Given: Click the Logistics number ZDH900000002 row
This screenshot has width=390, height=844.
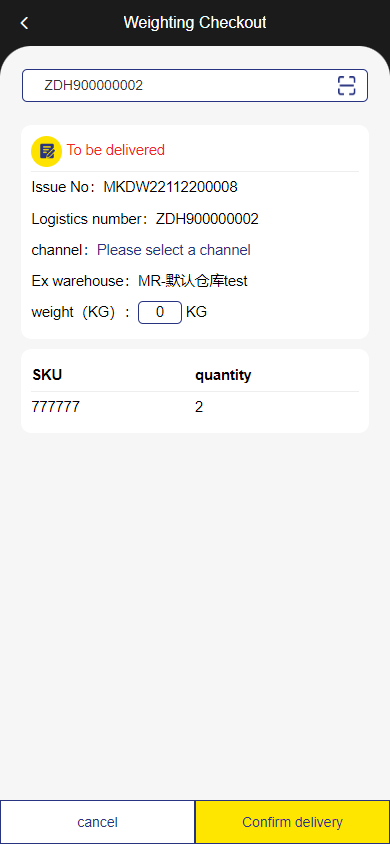Looking at the screenshot, I should pyautogui.click(x=145, y=219).
